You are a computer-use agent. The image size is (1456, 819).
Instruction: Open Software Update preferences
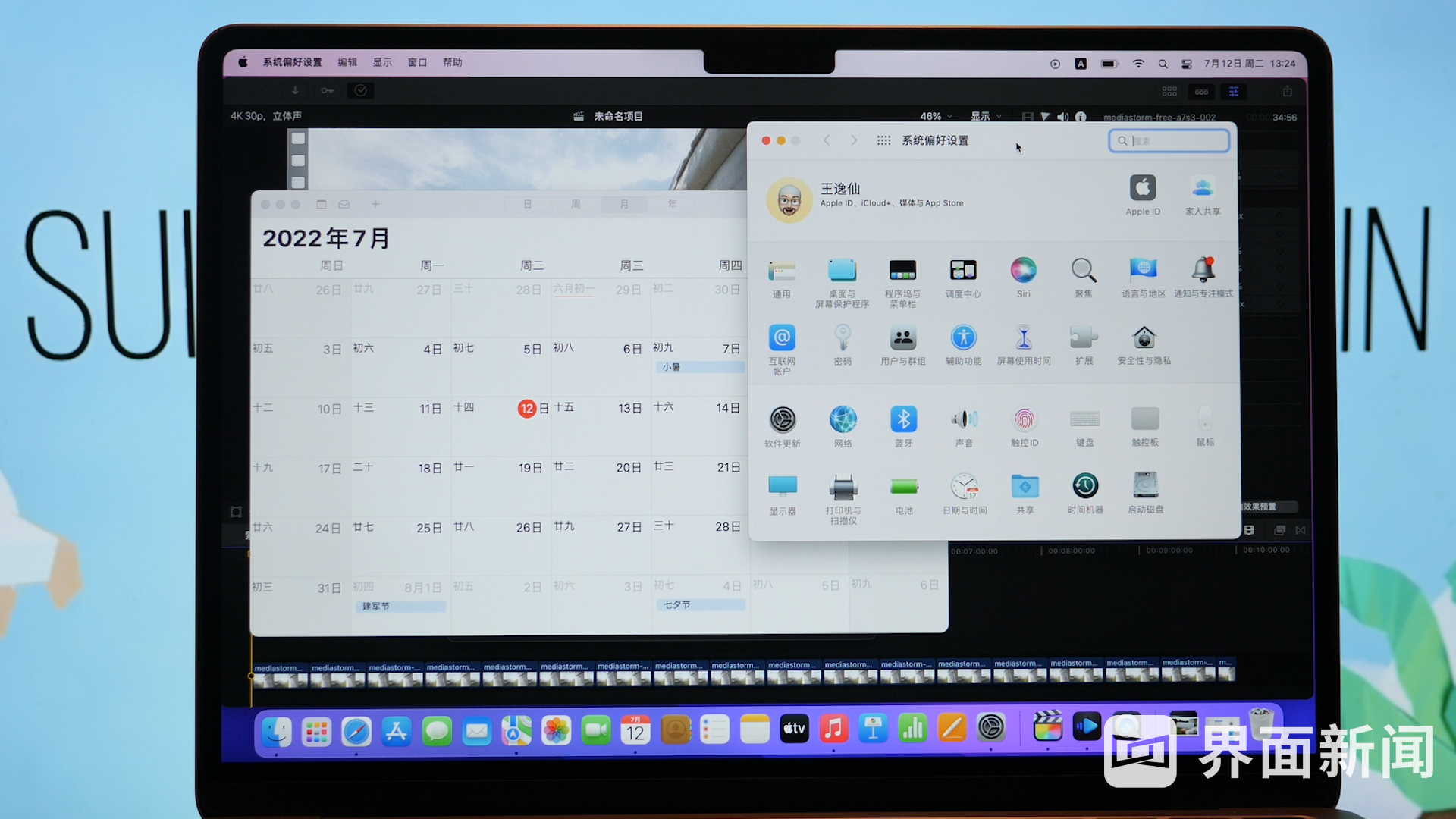click(x=783, y=419)
